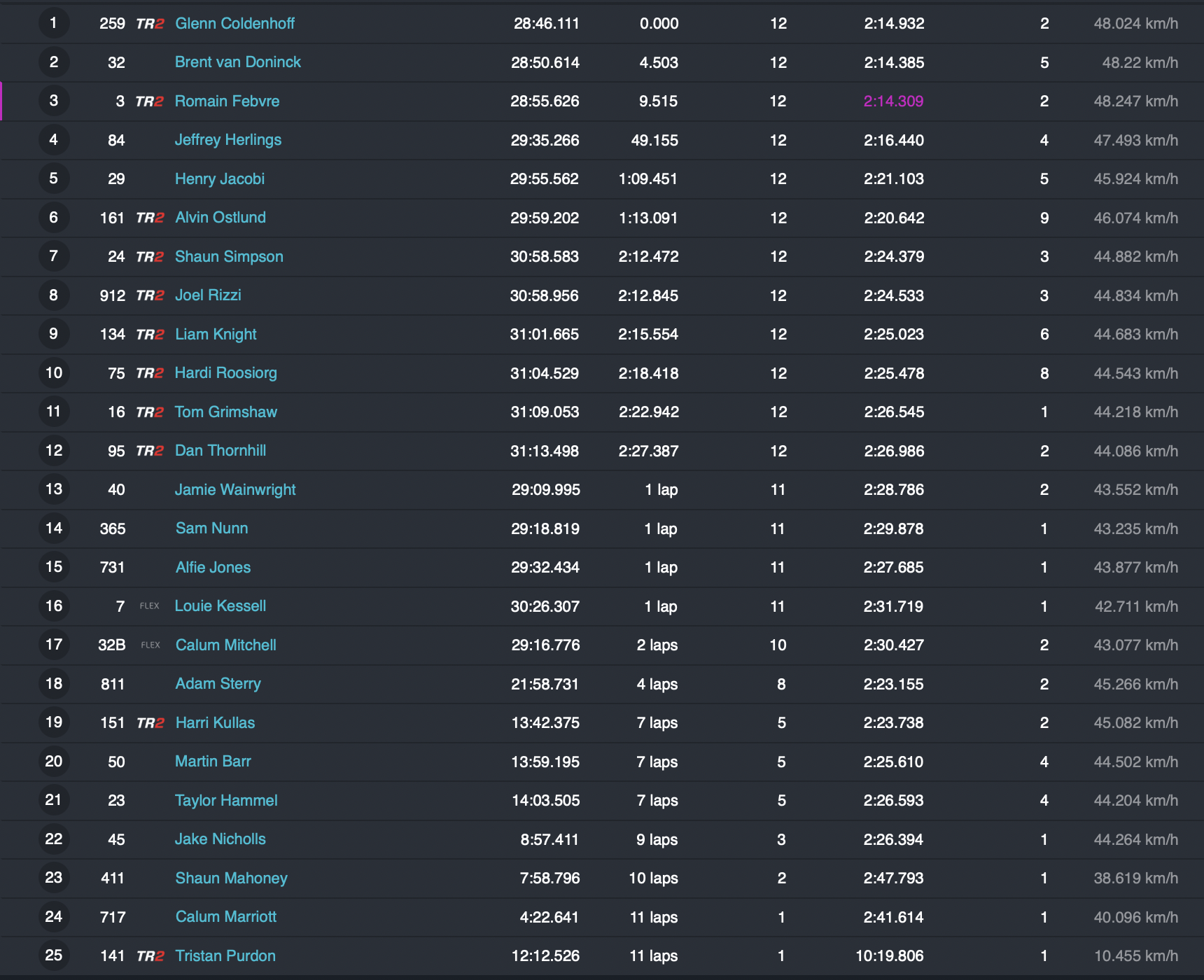Image resolution: width=1204 pixels, height=980 pixels.
Task: Open rider Louie Kessell's link
Action: [x=220, y=606]
